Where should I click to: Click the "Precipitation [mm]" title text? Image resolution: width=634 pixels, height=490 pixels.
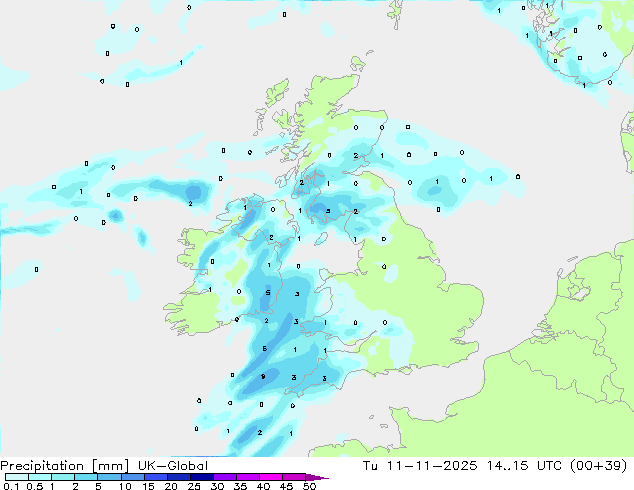pyautogui.click(x=64, y=466)
